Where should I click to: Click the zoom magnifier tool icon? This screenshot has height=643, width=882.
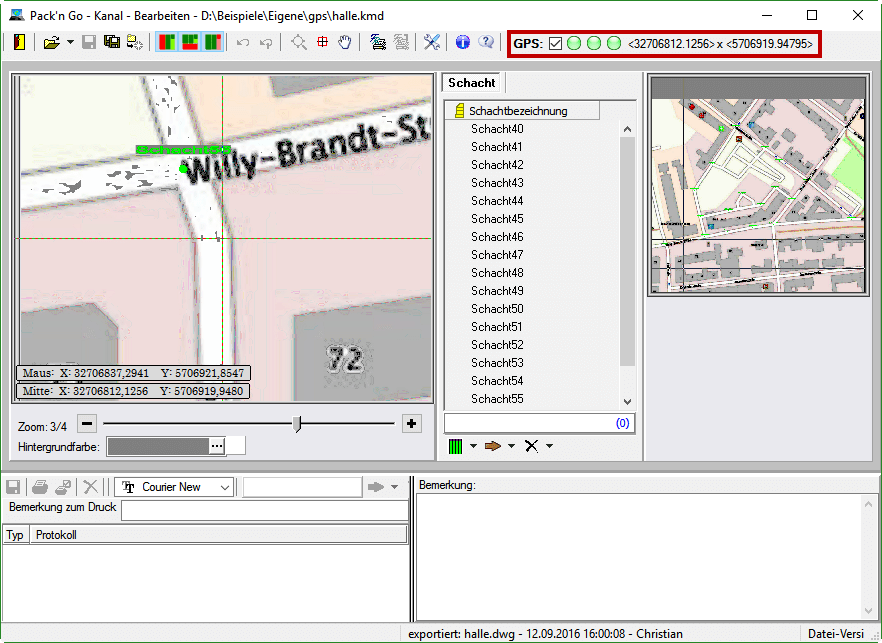[x=299, y=42]
